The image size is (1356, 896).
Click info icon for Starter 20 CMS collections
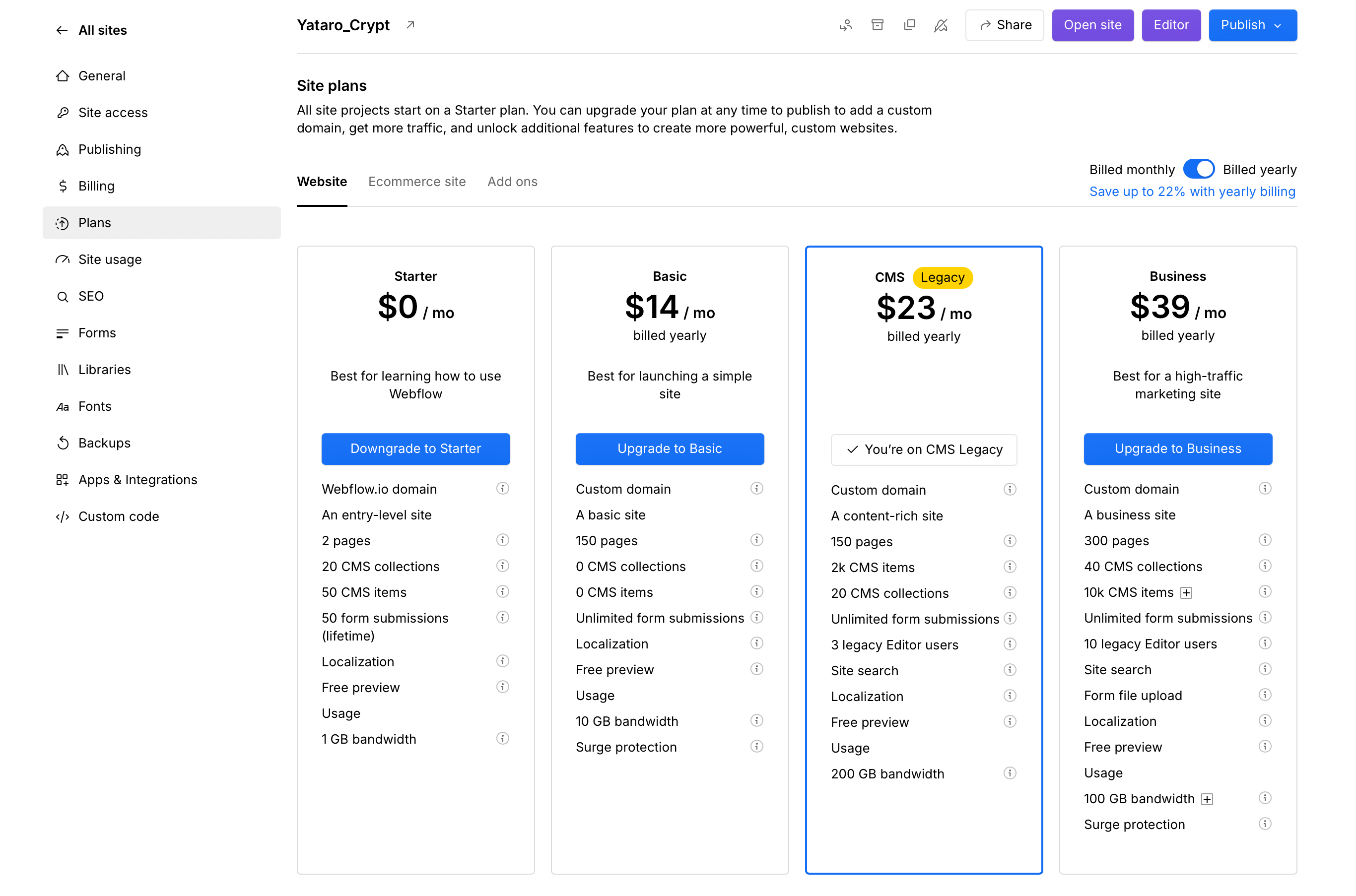[x=502, y=566]
